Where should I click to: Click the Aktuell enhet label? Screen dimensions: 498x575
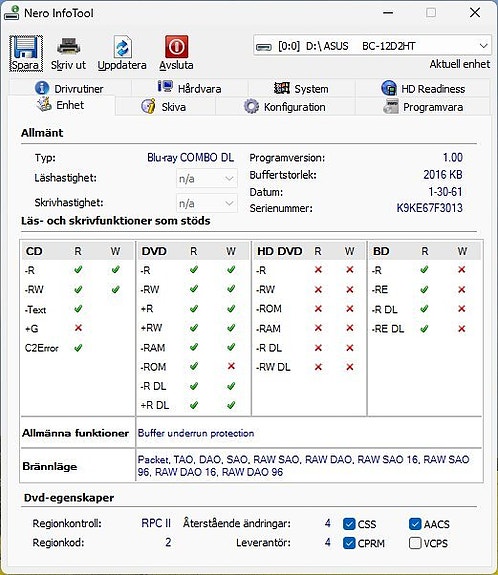(x=460, y=64)
